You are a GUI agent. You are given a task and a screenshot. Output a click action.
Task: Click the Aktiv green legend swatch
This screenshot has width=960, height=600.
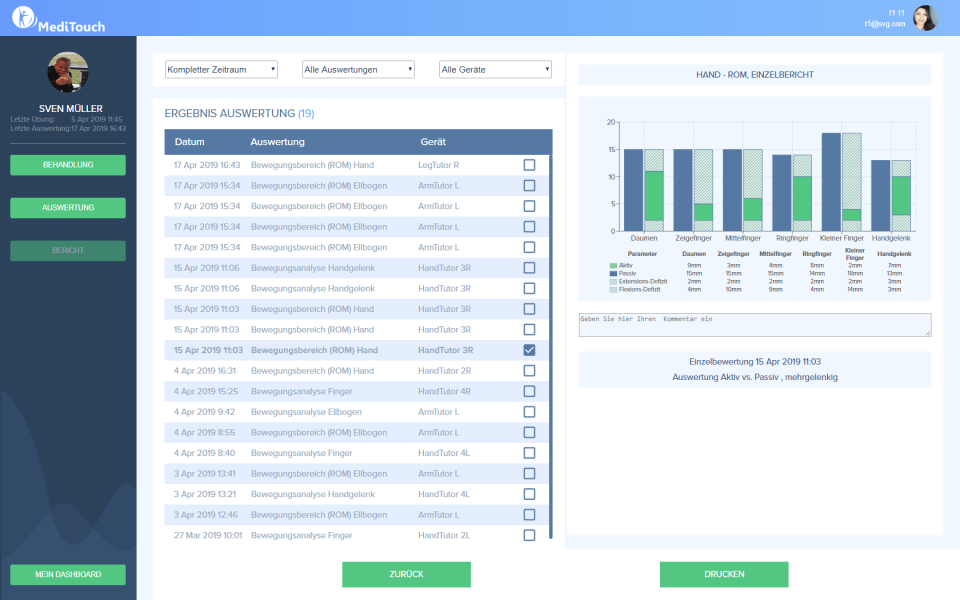click(613, 265)
